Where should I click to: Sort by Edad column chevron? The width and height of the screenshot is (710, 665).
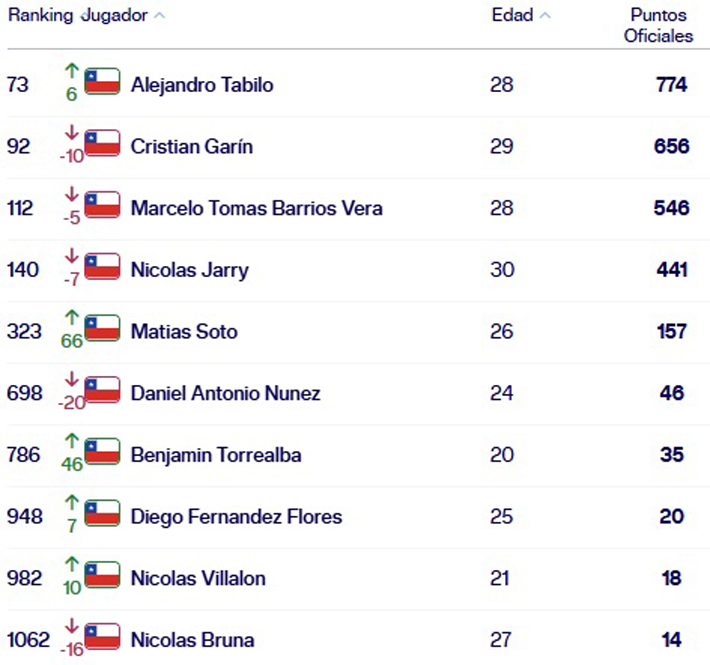(545, 16)
